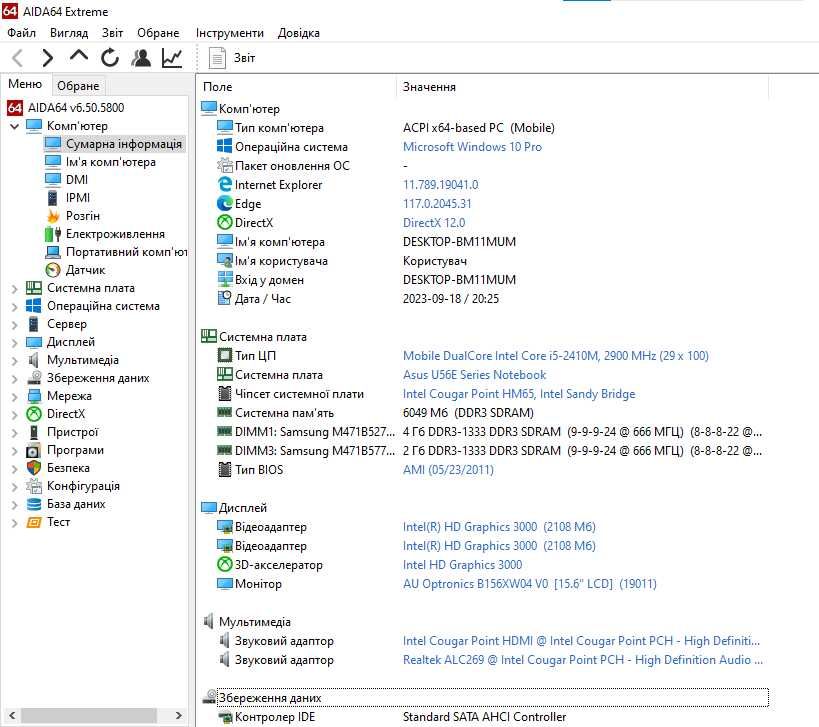The image size is (819, 727).
Task: Click the Тип BIOS chip icon
Action: click(x=225, y=470)
